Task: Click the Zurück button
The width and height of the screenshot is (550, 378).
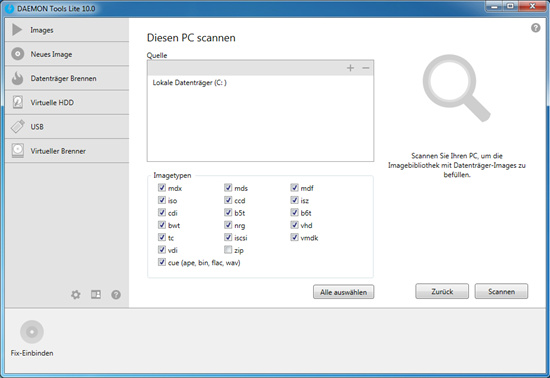Action: click(x=442, y=291)
